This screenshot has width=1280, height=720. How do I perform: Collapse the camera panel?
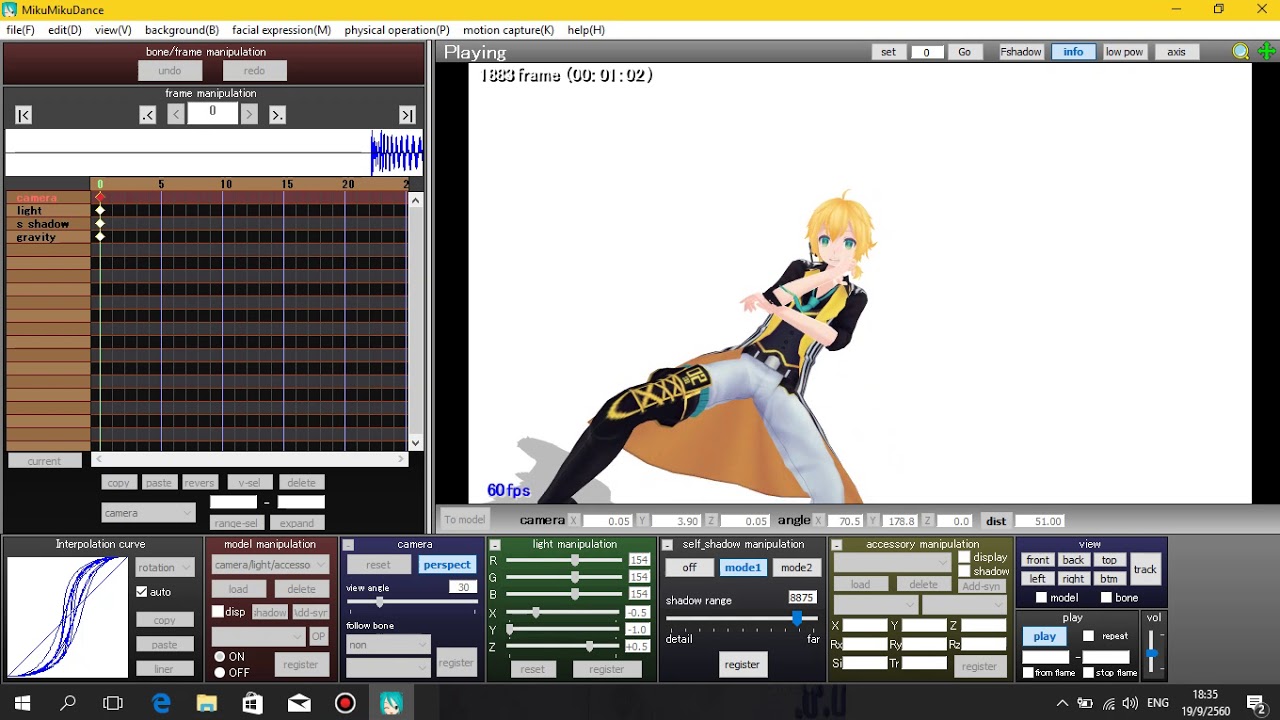[x=348, y=545]
